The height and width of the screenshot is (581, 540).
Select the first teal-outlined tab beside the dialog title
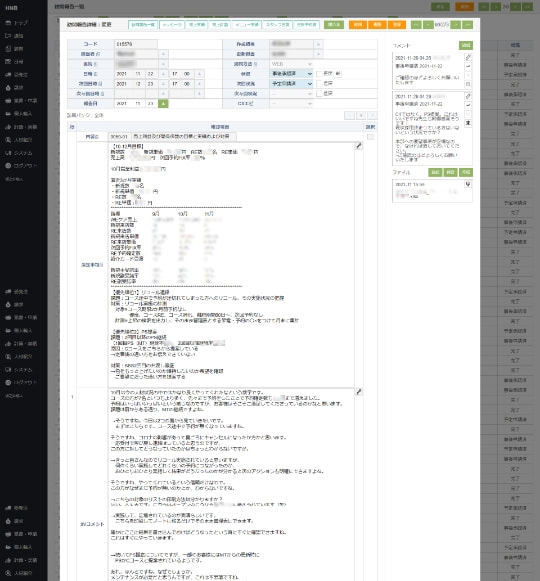[x=143, y=24]
